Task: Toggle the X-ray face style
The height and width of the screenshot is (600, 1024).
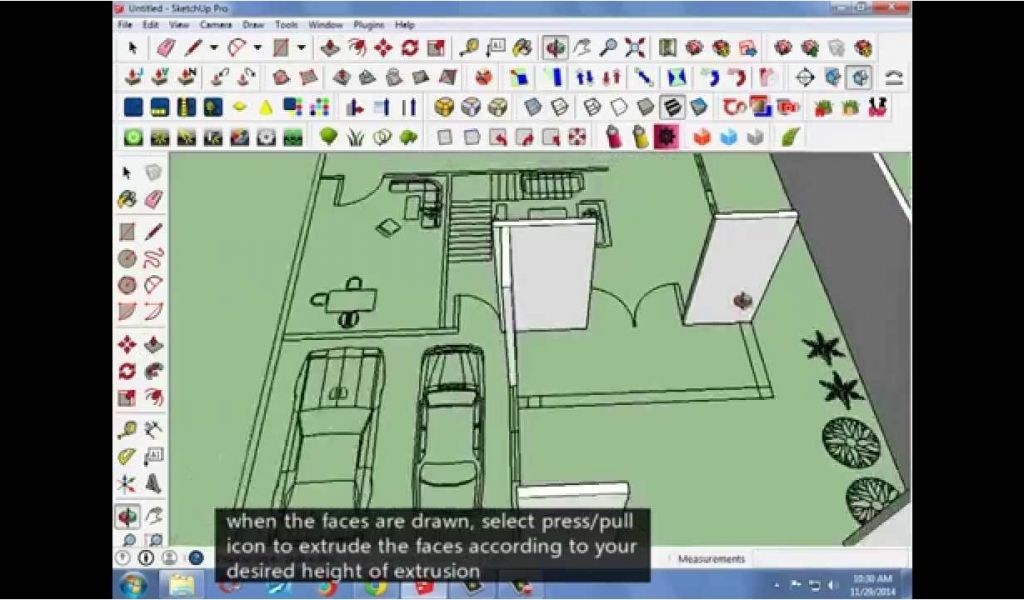Action: 533,107
